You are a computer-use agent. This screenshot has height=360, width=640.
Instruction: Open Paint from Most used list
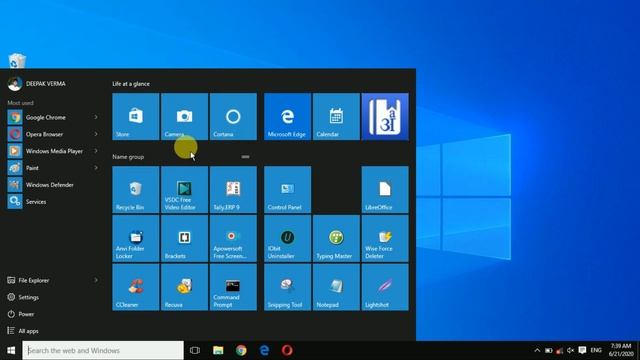53,168
